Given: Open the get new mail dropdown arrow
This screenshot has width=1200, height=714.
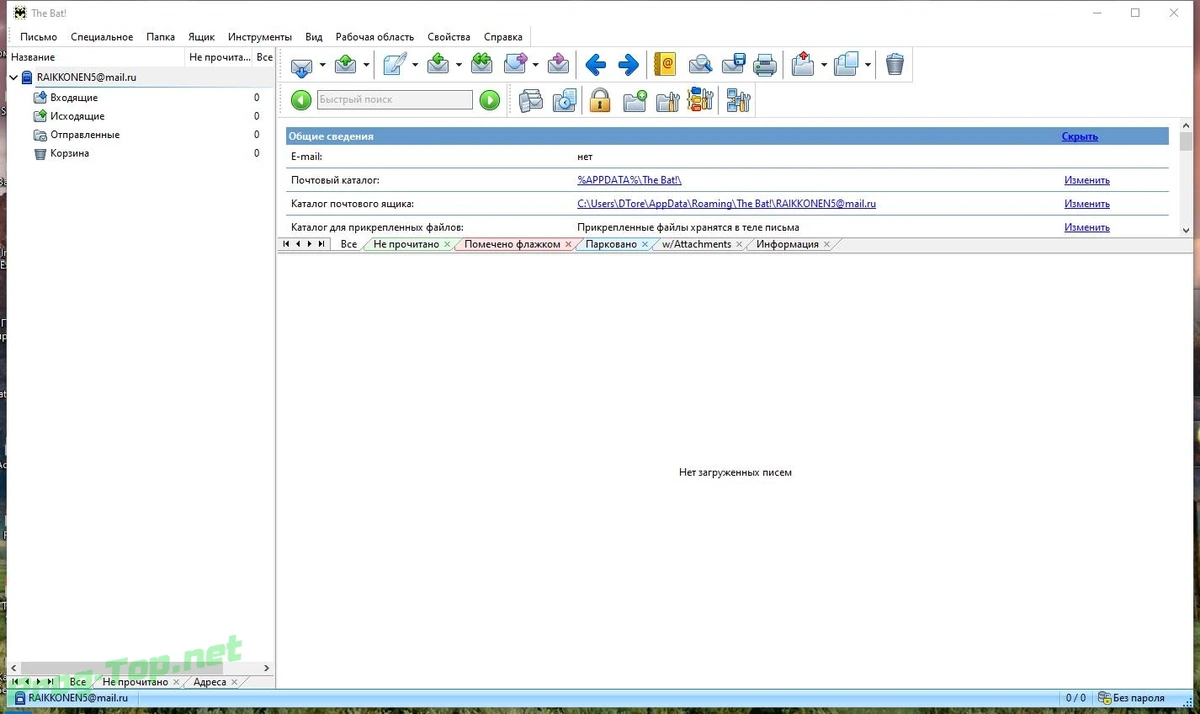Looking at the screenshot, I should click(x=322, y=66).
